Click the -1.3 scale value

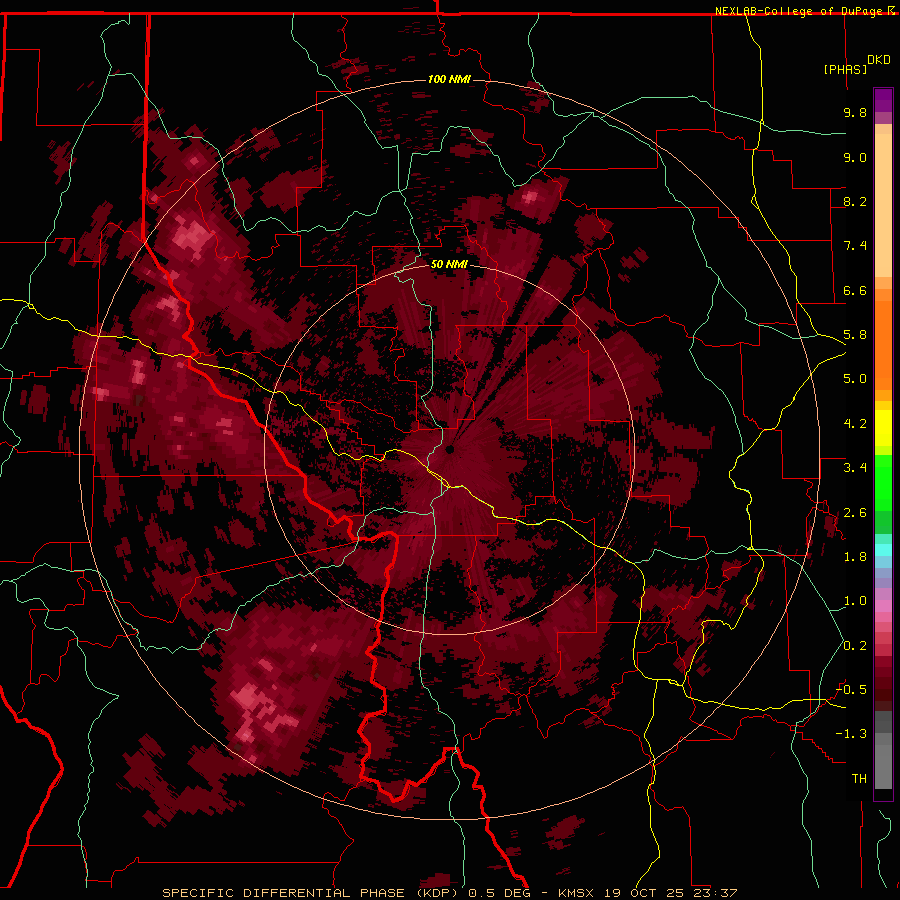point(851,734)
